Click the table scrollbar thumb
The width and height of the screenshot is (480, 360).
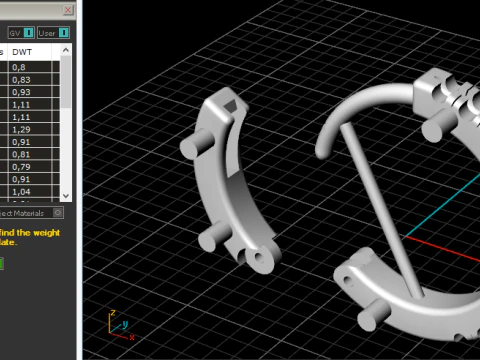(66, 82)
